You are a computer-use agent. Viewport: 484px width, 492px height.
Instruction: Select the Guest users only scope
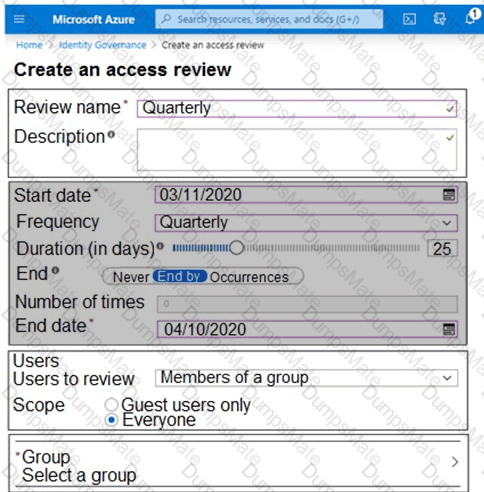pos(111,405)
